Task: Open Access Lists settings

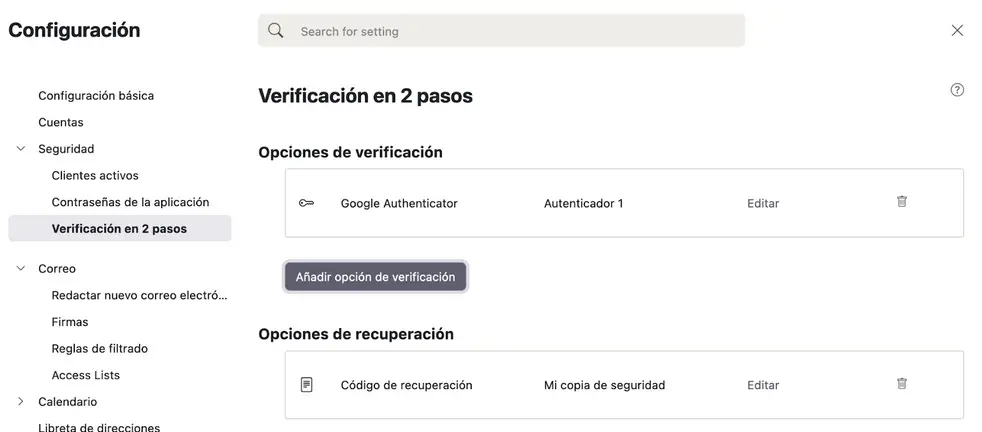Action: 86,376
